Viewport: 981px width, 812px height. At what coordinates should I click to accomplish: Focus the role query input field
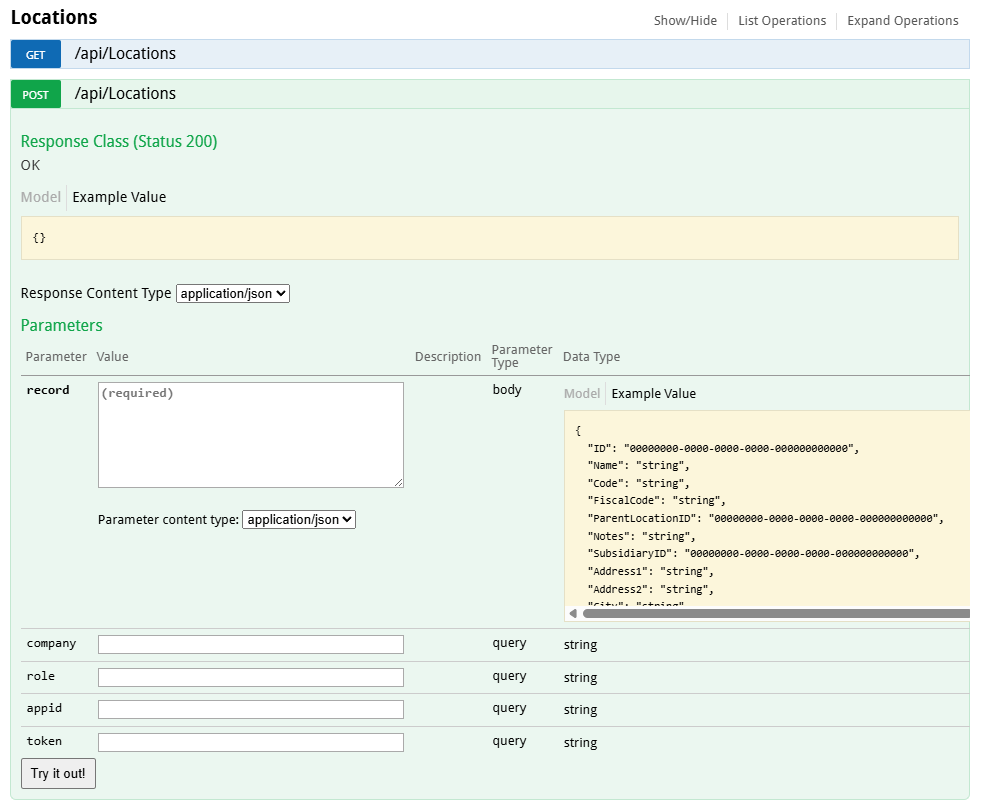click(250, 678)
